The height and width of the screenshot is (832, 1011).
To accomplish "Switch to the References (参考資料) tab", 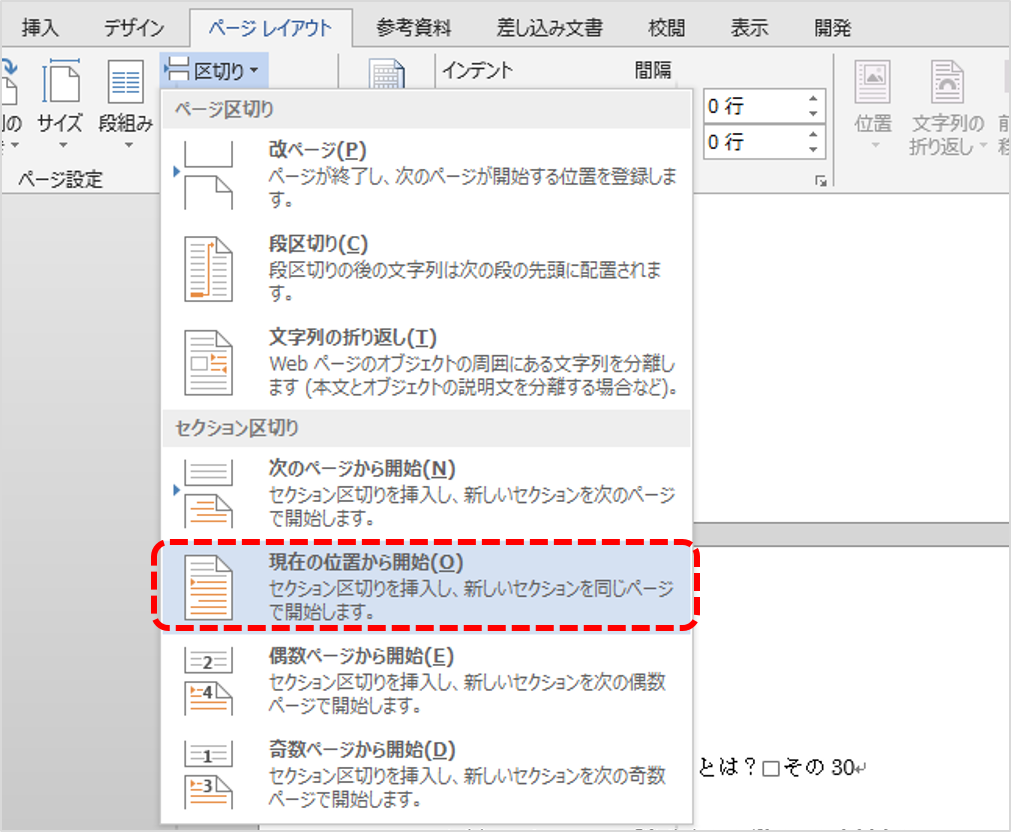I will point(413,27).
